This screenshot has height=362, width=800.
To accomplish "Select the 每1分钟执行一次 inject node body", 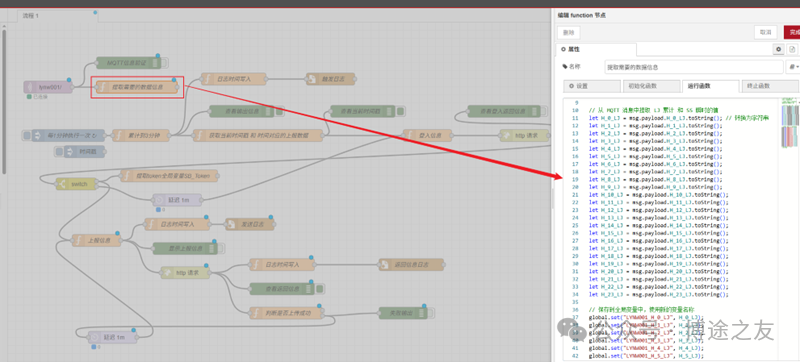I will 68,135.
